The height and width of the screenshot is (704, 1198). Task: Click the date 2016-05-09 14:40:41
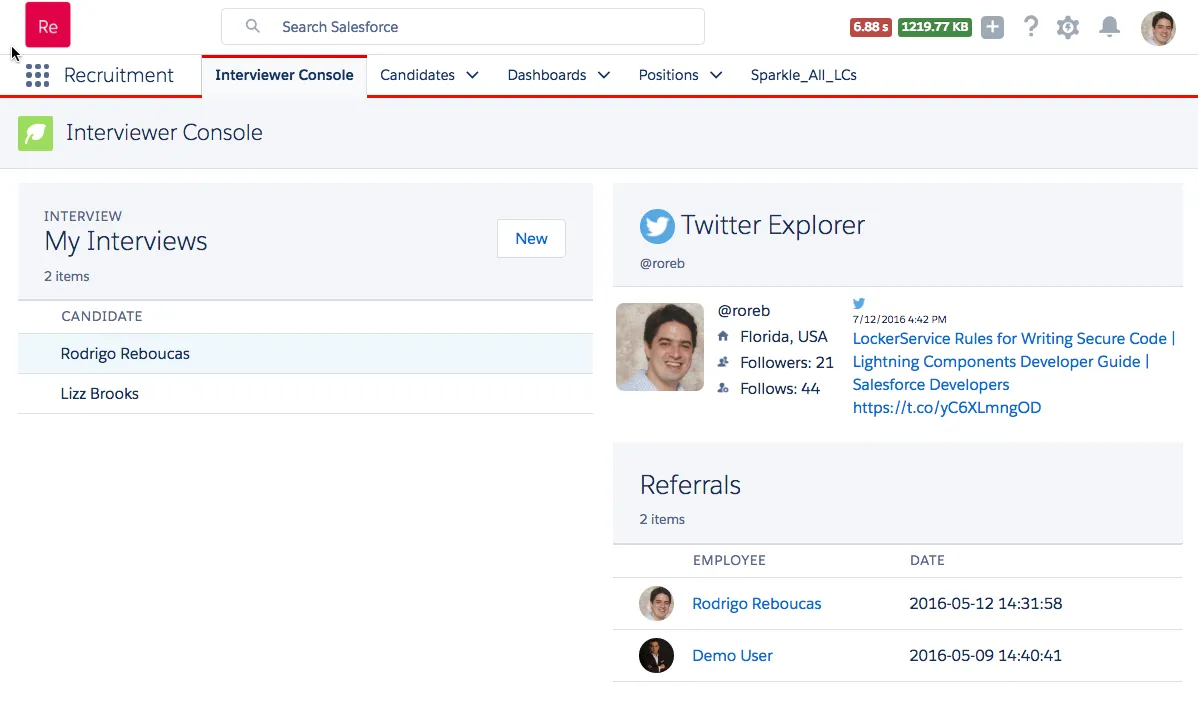[986, 656]
